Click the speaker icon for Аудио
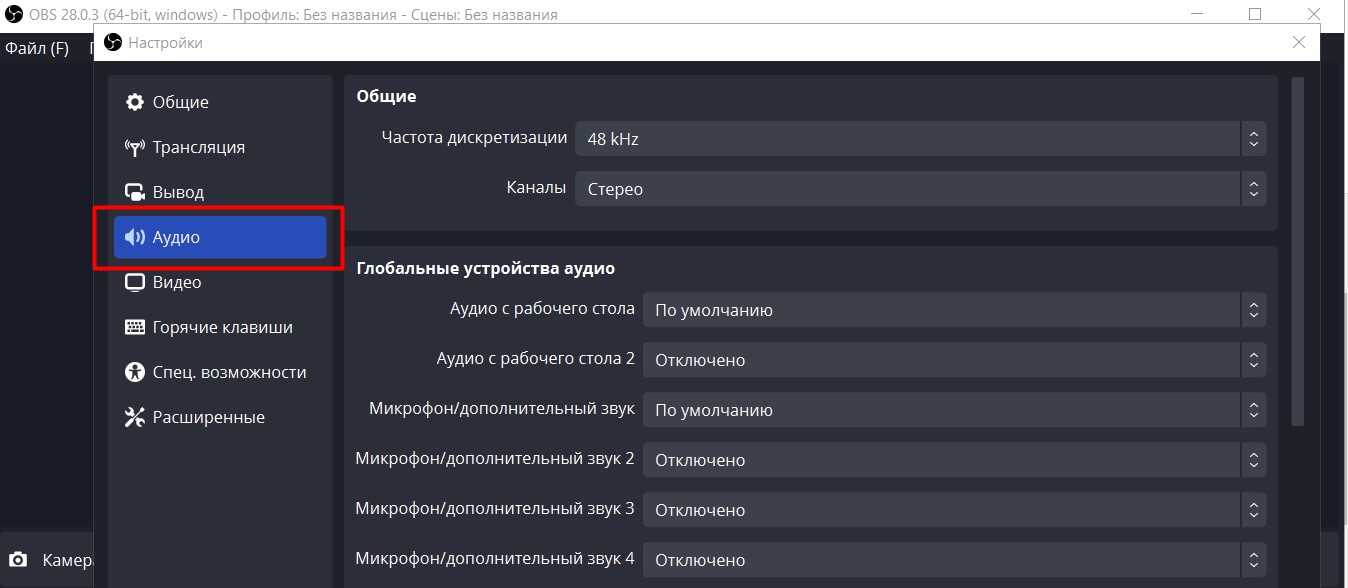This screenshot has height=588, width=1348. (135, 238)
